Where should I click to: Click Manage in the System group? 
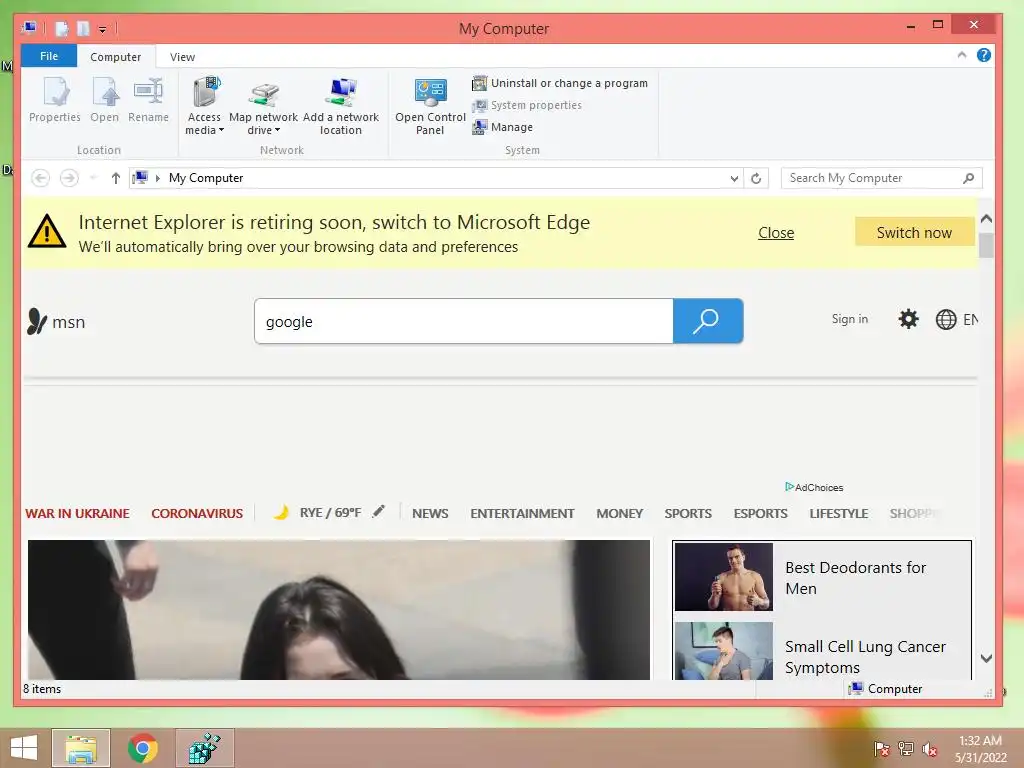tap(503, 127)
